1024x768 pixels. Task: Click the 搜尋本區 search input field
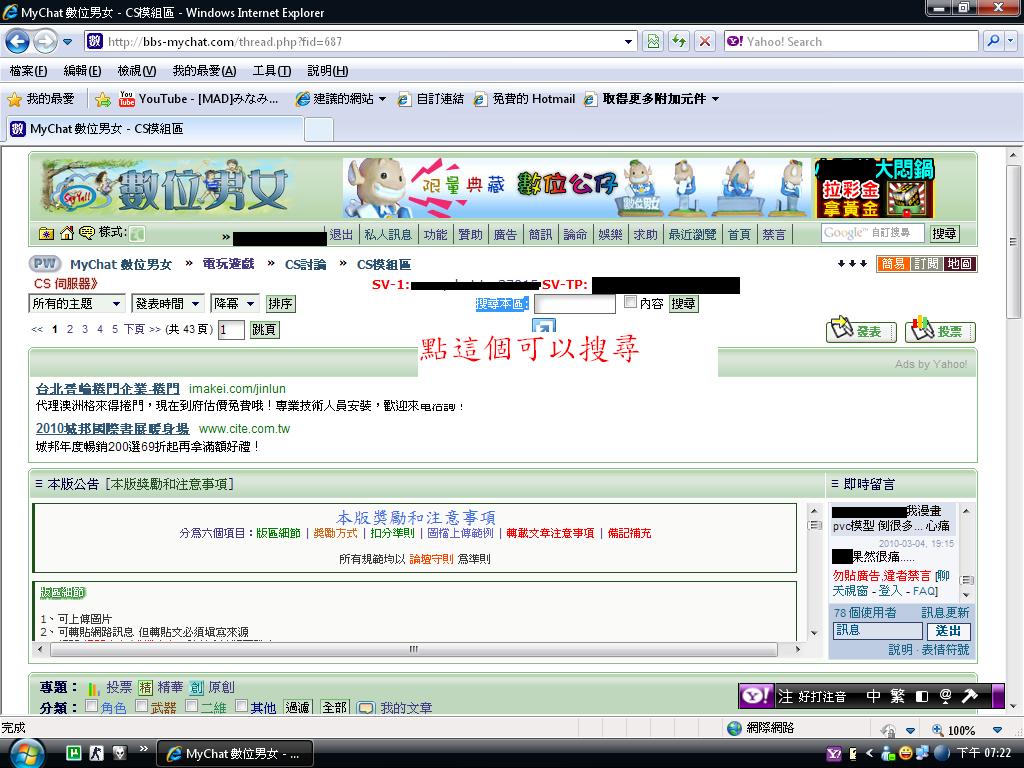click(575, 304)
